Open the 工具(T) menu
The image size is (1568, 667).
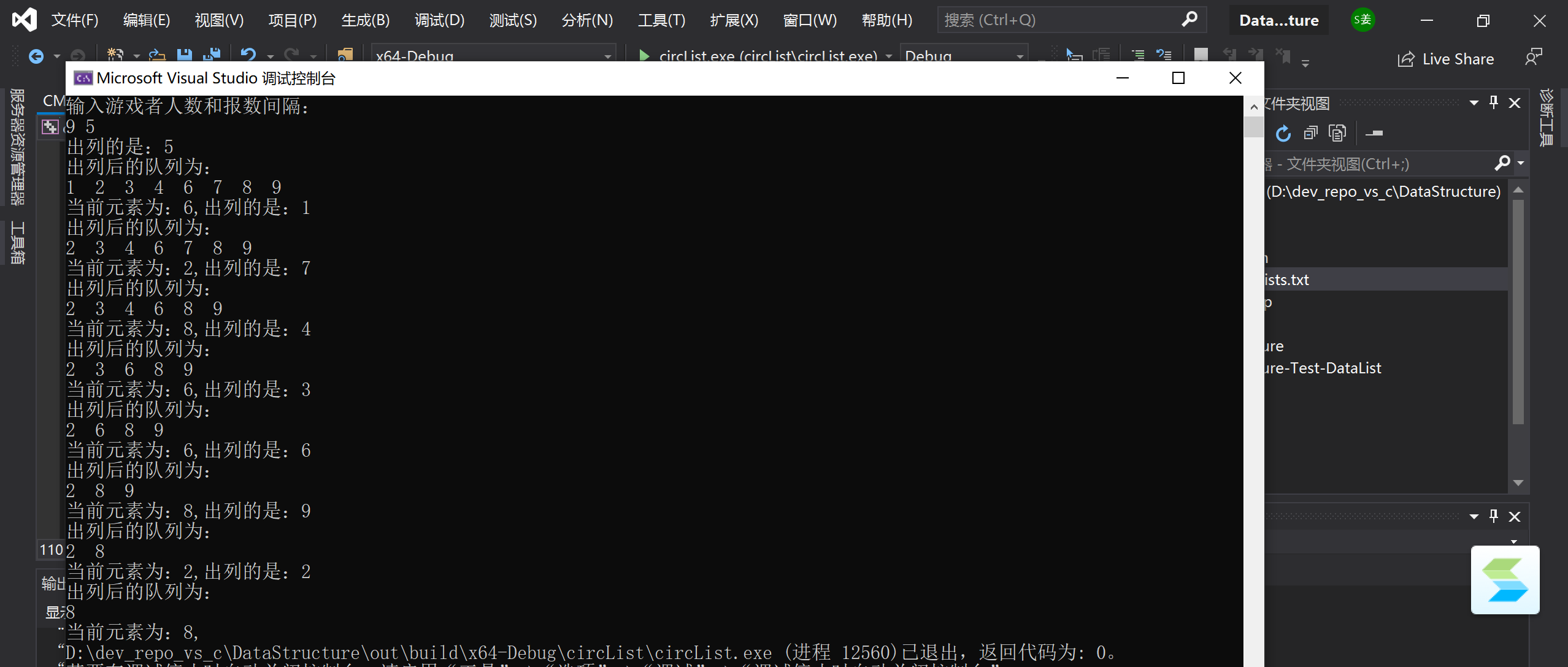pyautogui.click(x=661, y=20)
